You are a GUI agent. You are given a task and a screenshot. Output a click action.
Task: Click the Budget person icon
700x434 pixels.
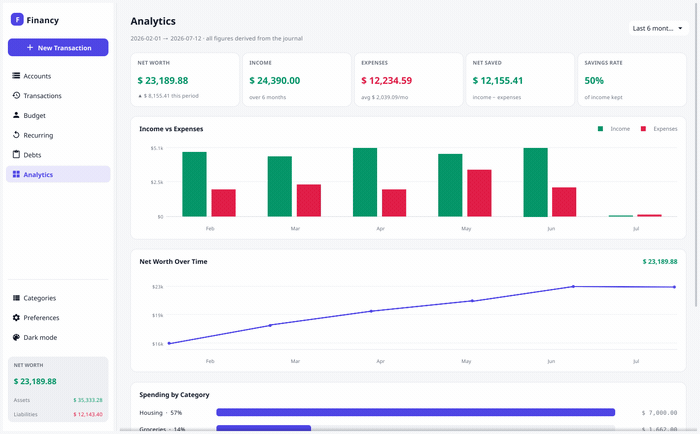pos(16,115)
